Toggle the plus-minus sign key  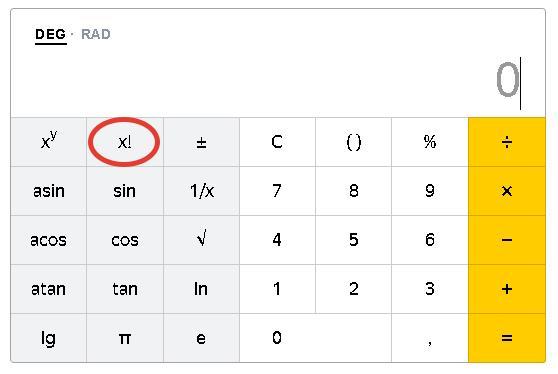click(x=201, y=142)
